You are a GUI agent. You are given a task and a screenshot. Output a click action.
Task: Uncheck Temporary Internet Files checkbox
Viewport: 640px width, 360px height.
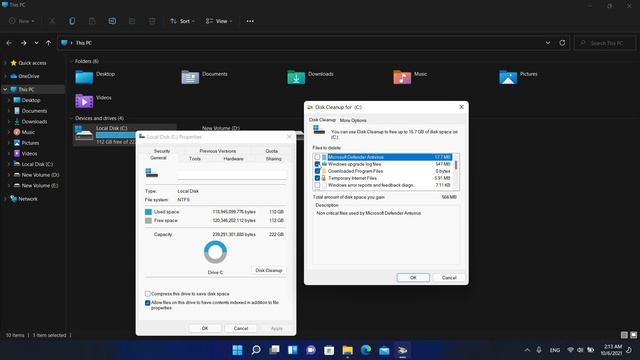coord(317,178)
